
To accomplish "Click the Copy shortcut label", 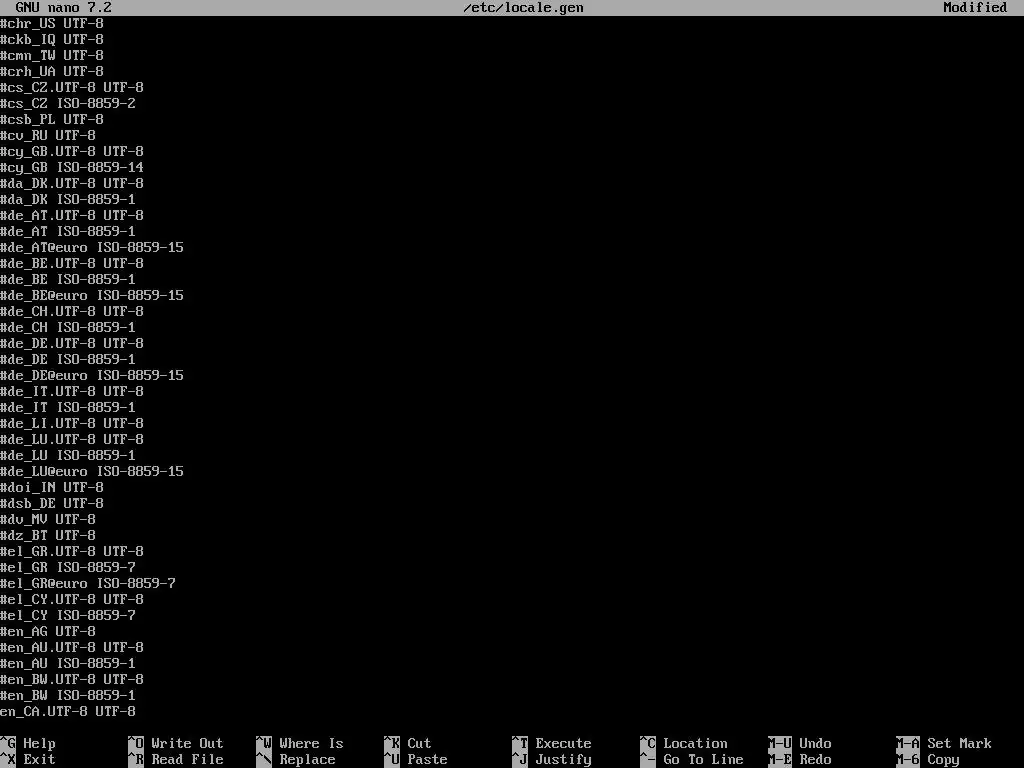I will point(943,760).
